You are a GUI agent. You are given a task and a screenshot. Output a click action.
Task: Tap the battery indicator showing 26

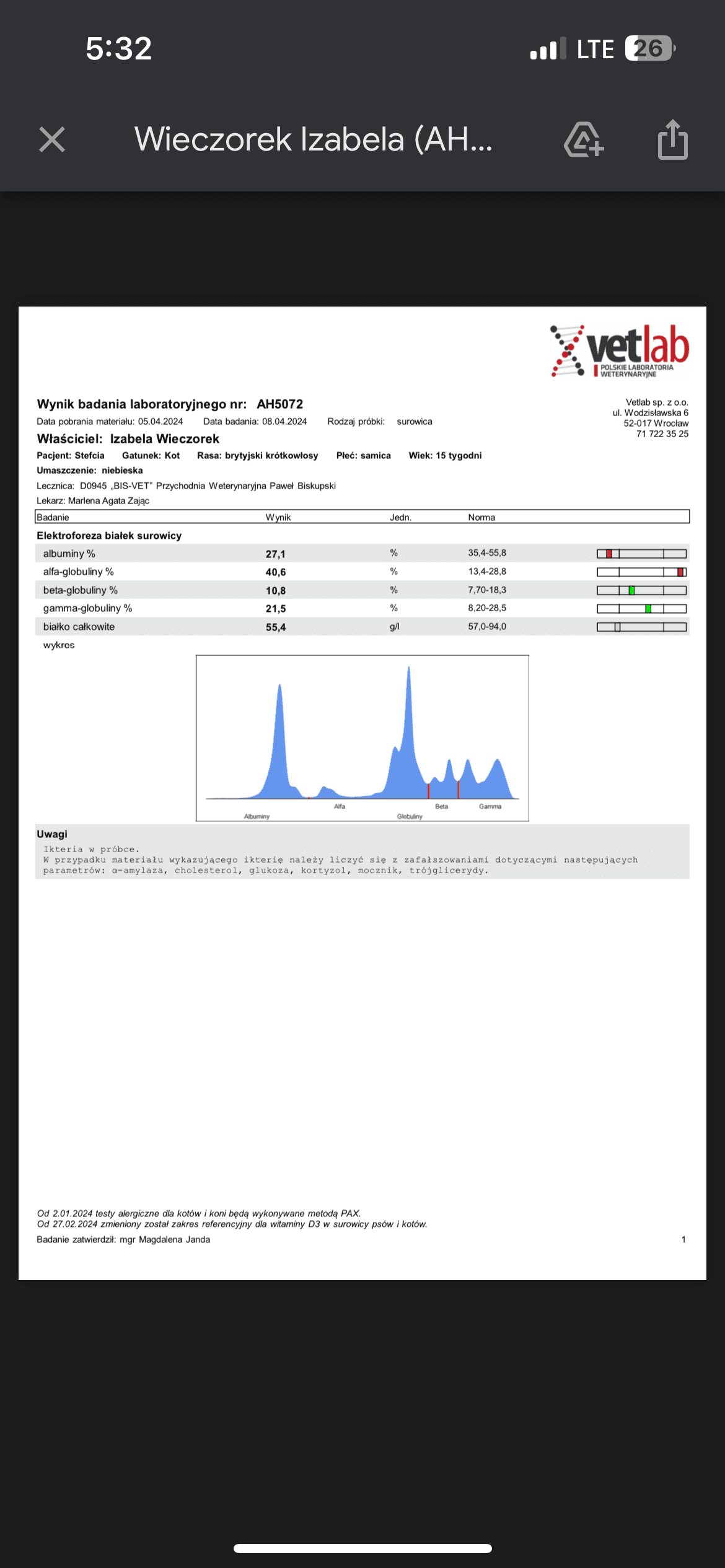pyautogui.click(x=650, y=48)
